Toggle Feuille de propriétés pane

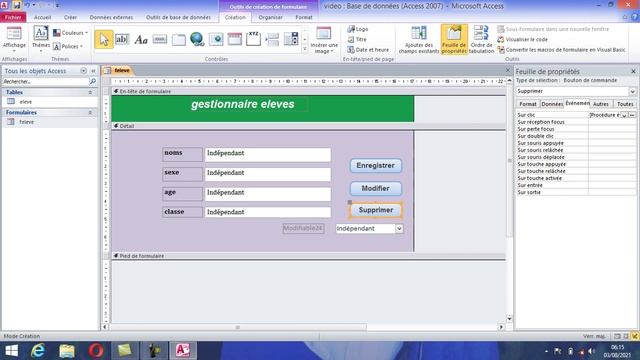(454, 40)
